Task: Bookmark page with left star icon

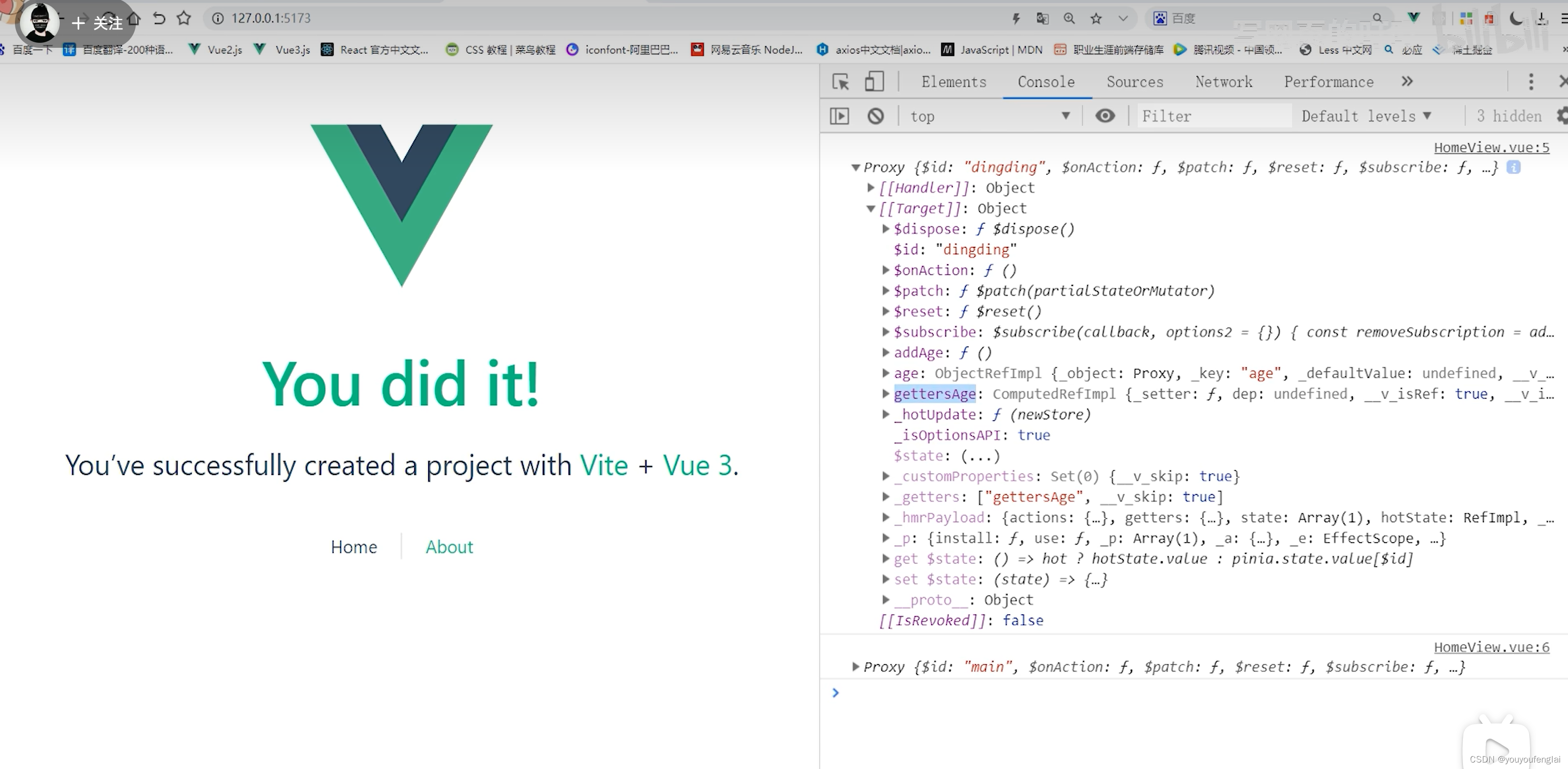Action: 183,18
